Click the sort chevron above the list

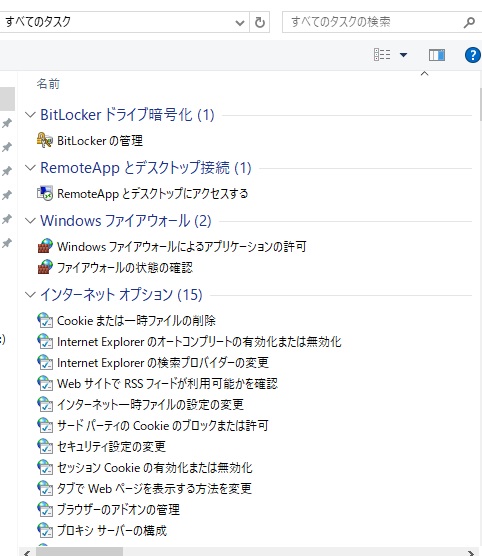point(424,73)
